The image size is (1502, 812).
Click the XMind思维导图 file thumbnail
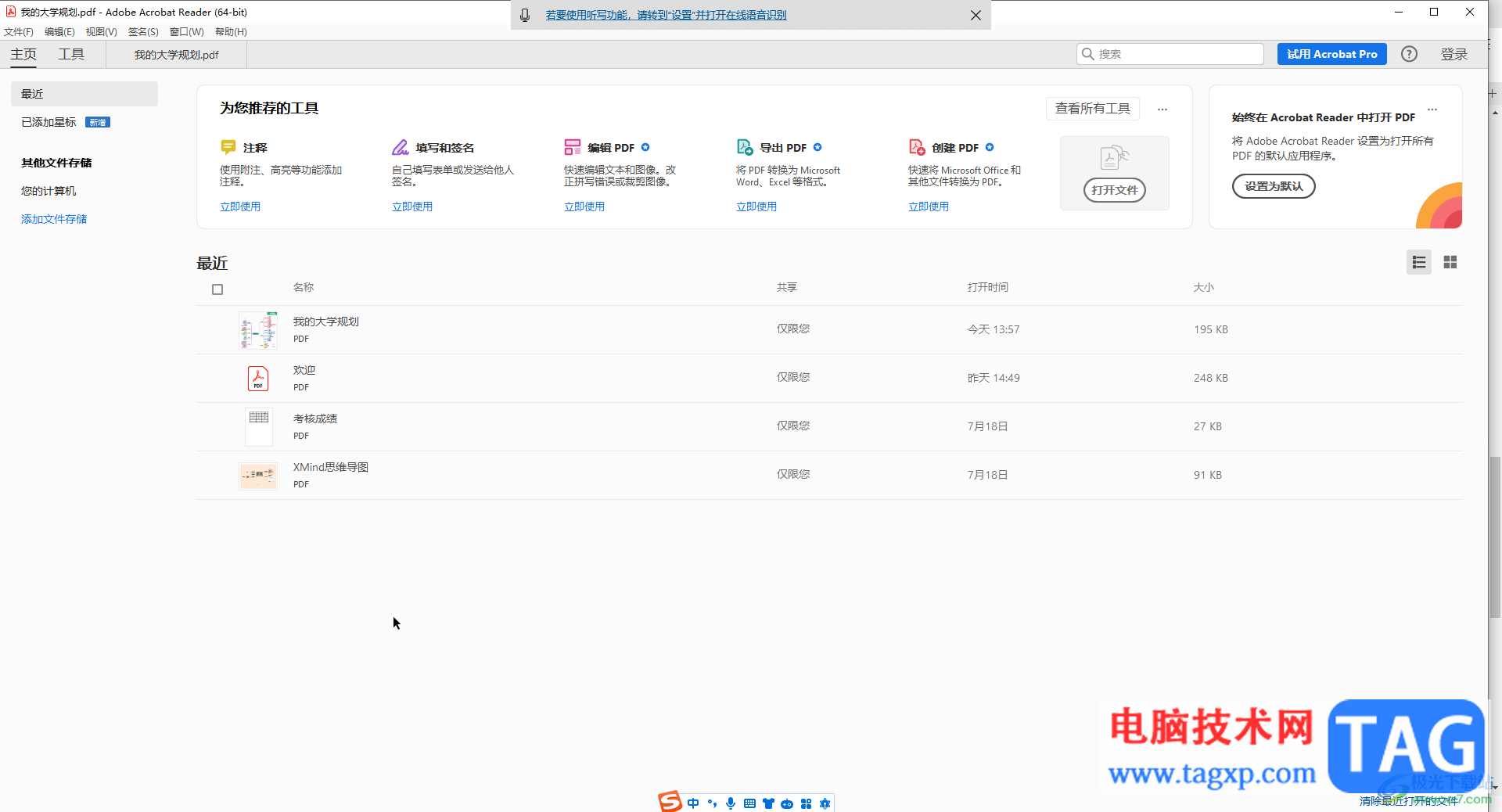point(258,475)
